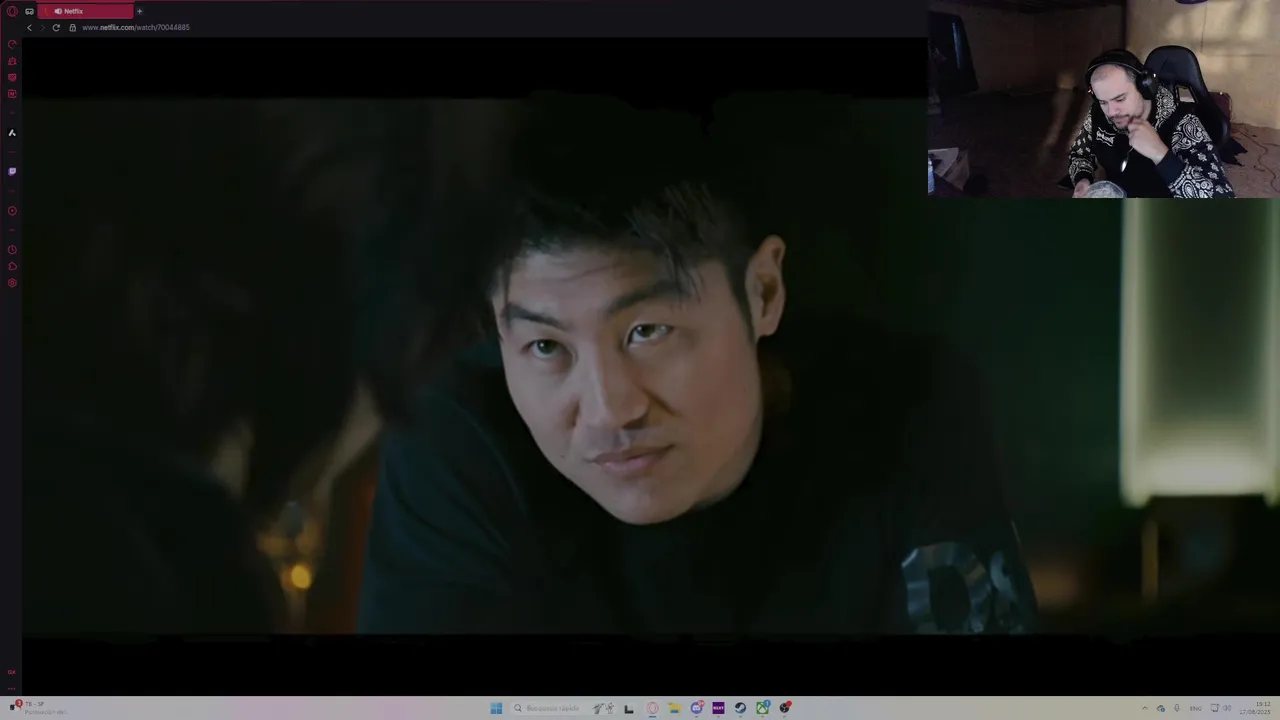The image size is (1280, 720).
Task: Switch to the Netflix tab
Action: [x=85, y=11]
